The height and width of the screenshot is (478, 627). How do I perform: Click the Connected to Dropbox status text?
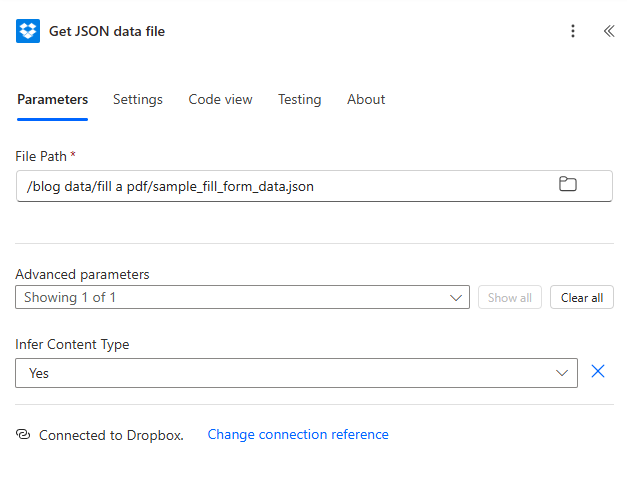point(111,435)
